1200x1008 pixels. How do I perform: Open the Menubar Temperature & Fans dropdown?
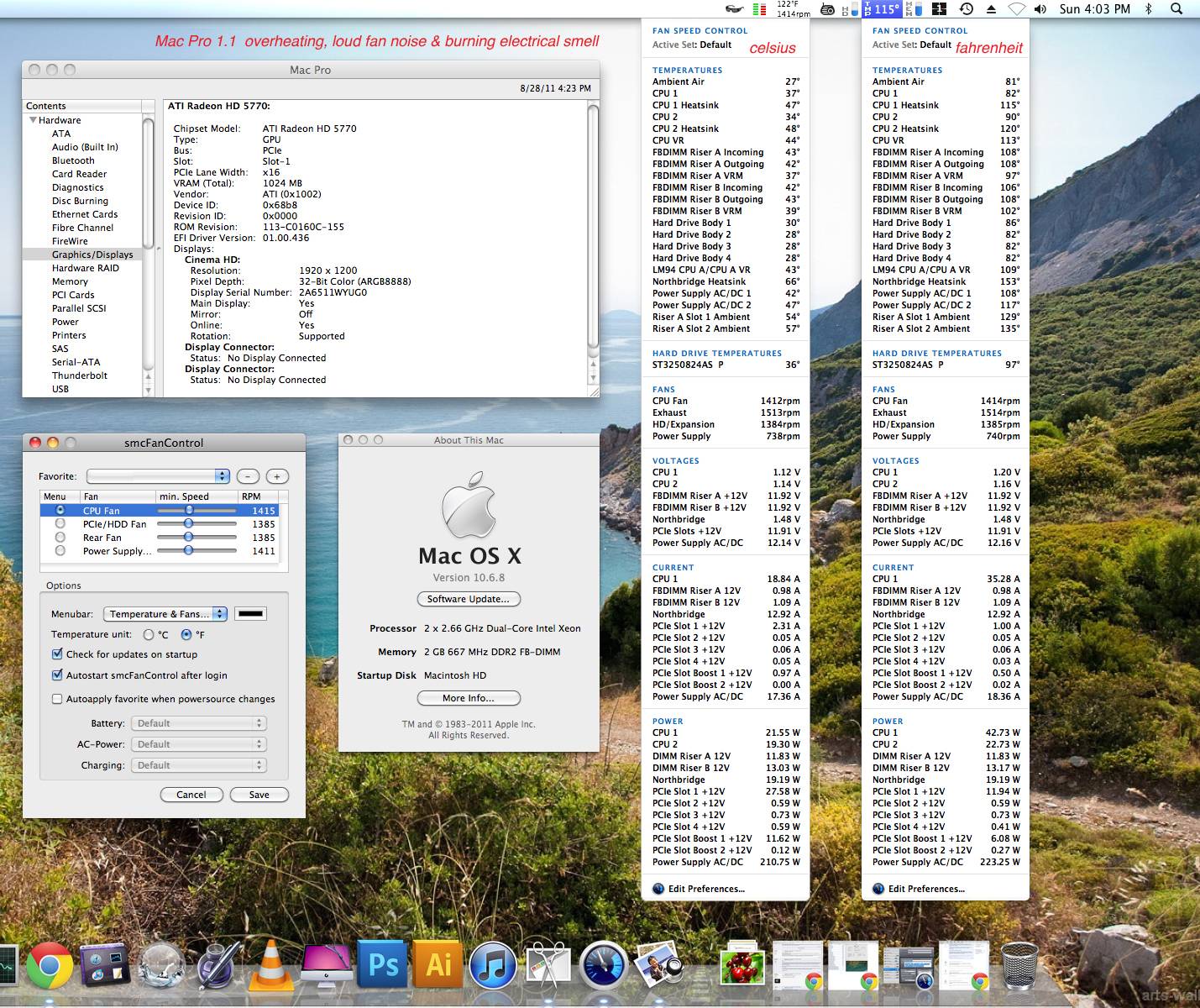(x=165, y=614)
